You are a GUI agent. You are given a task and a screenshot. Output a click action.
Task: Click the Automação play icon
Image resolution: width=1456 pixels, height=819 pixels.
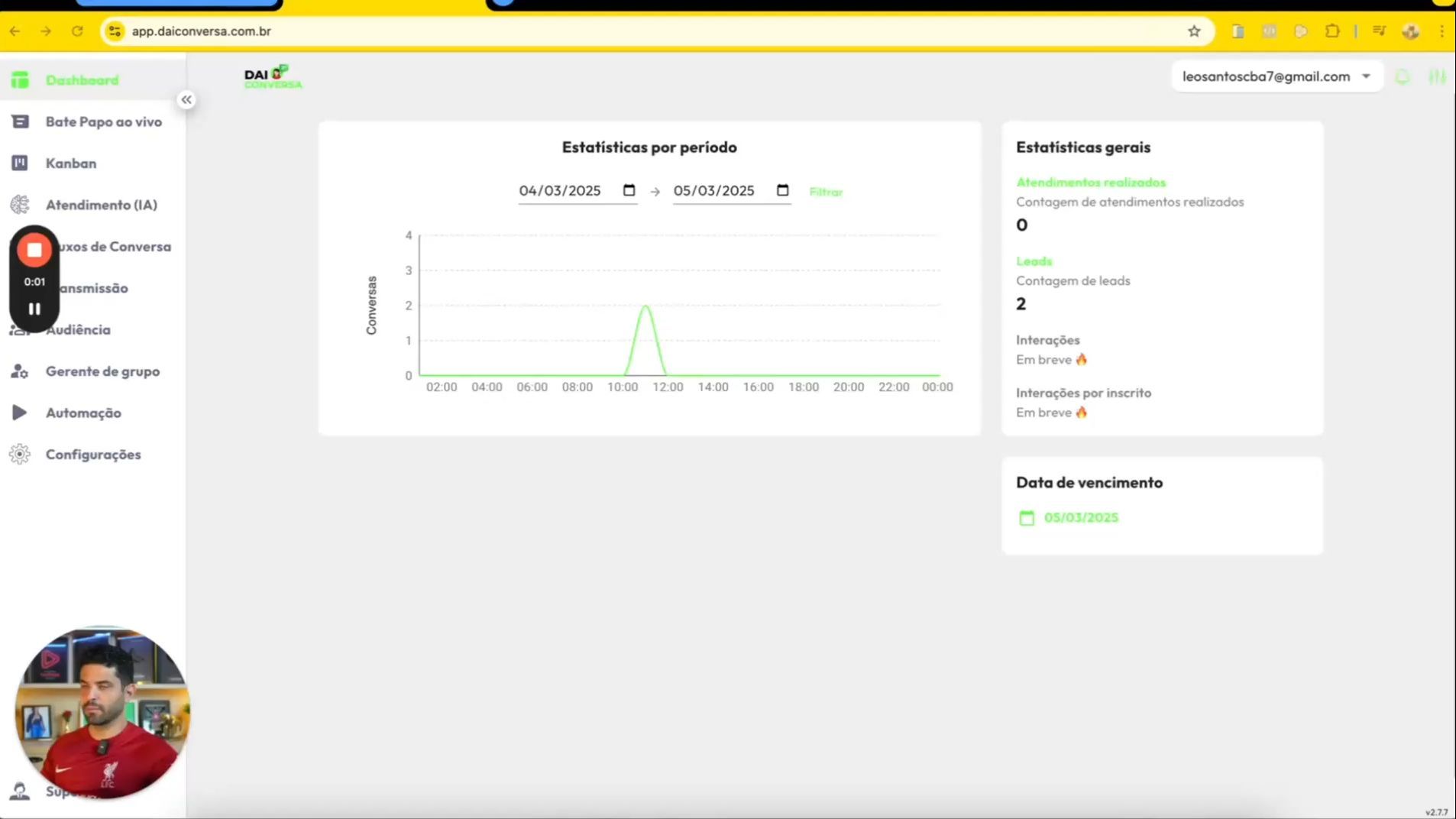coord(20,413)
